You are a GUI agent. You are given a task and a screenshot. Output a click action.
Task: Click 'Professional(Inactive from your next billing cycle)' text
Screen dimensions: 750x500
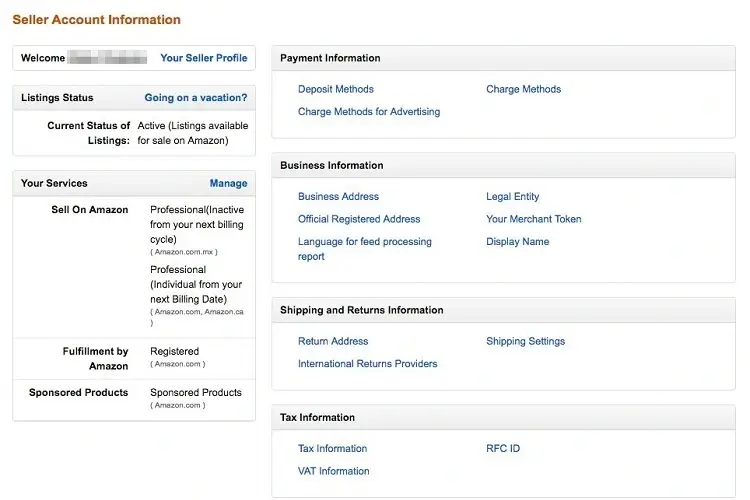click(x=197, y=224)
